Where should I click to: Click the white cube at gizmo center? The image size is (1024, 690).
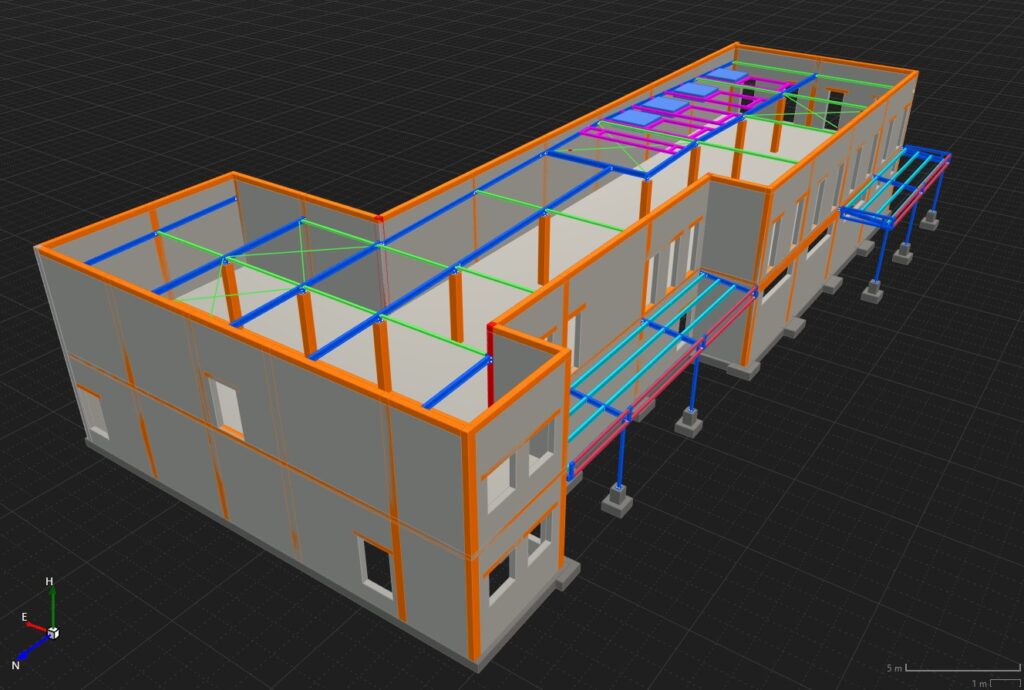coord(53,633)
